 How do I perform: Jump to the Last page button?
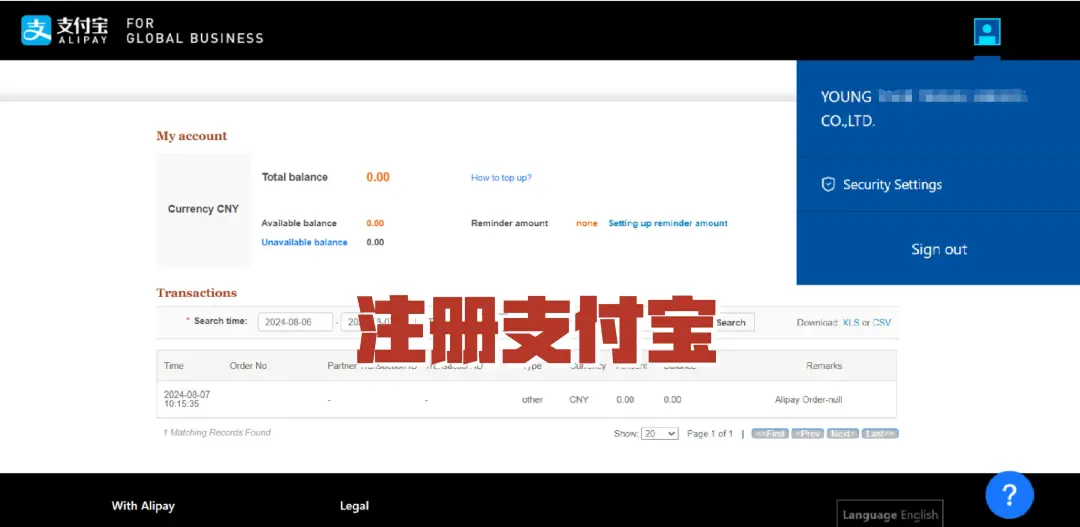pyautogui.click(x=880, y=434)
